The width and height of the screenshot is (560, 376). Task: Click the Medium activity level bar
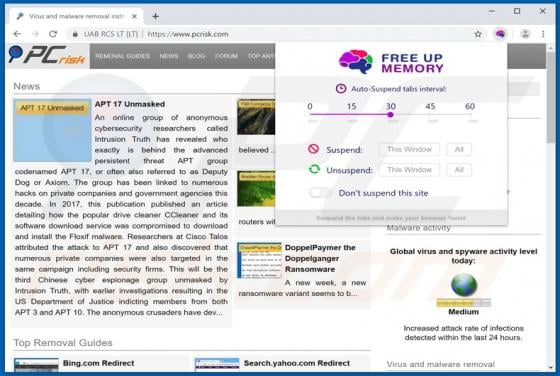point(464,303)
